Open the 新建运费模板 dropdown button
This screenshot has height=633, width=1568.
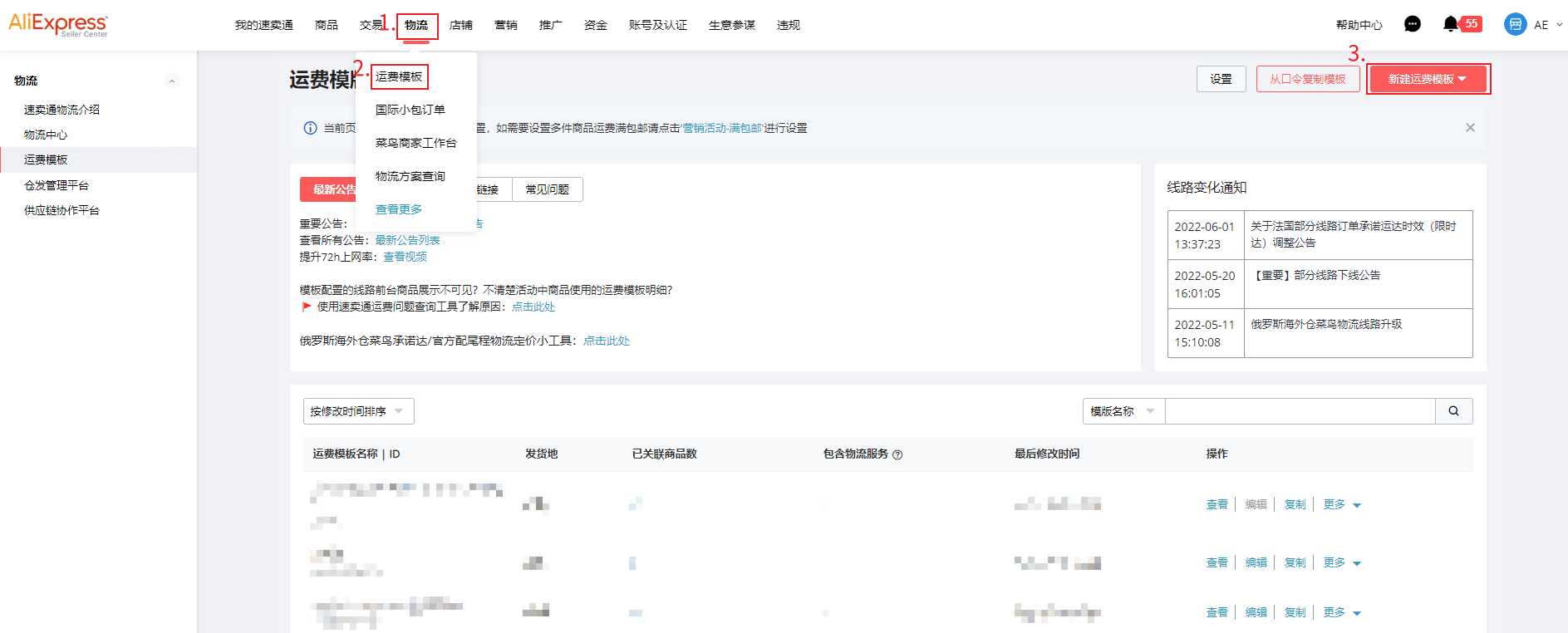tap(1428, 79)
